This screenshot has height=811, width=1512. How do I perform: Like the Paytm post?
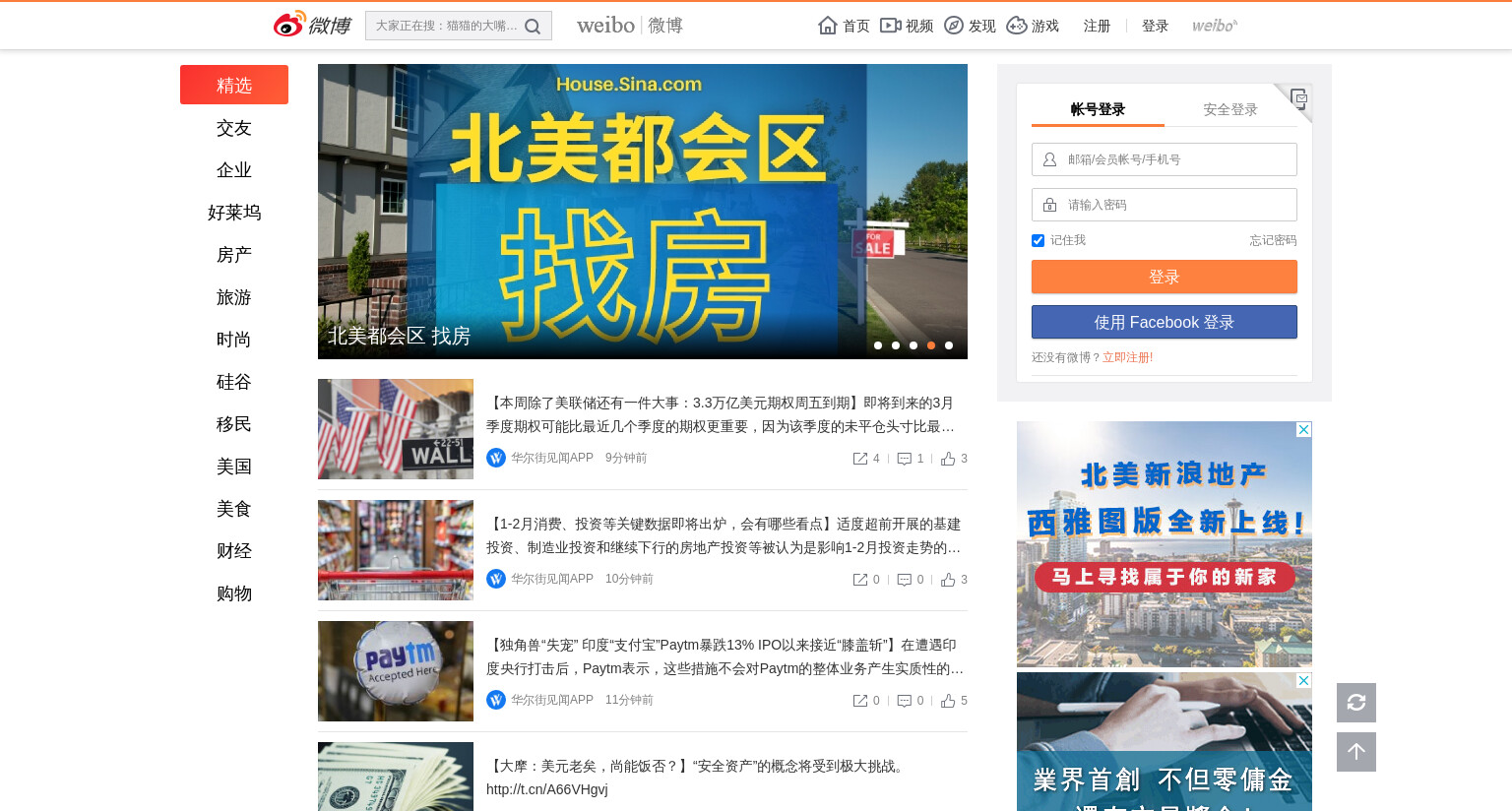[948, 701]
